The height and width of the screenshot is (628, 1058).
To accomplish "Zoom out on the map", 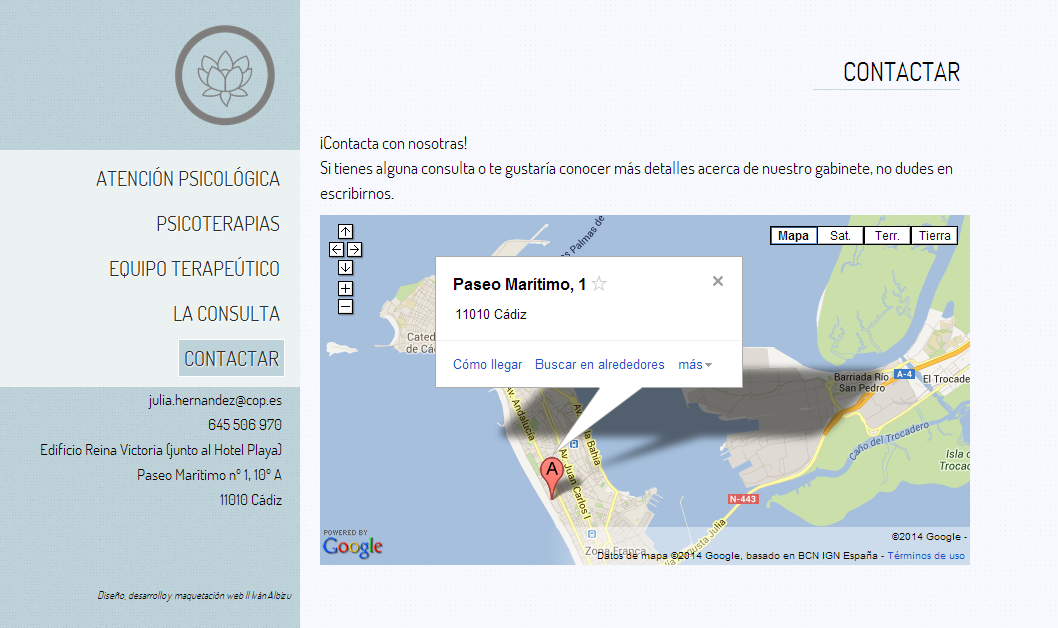I will (x=345, y=307).
